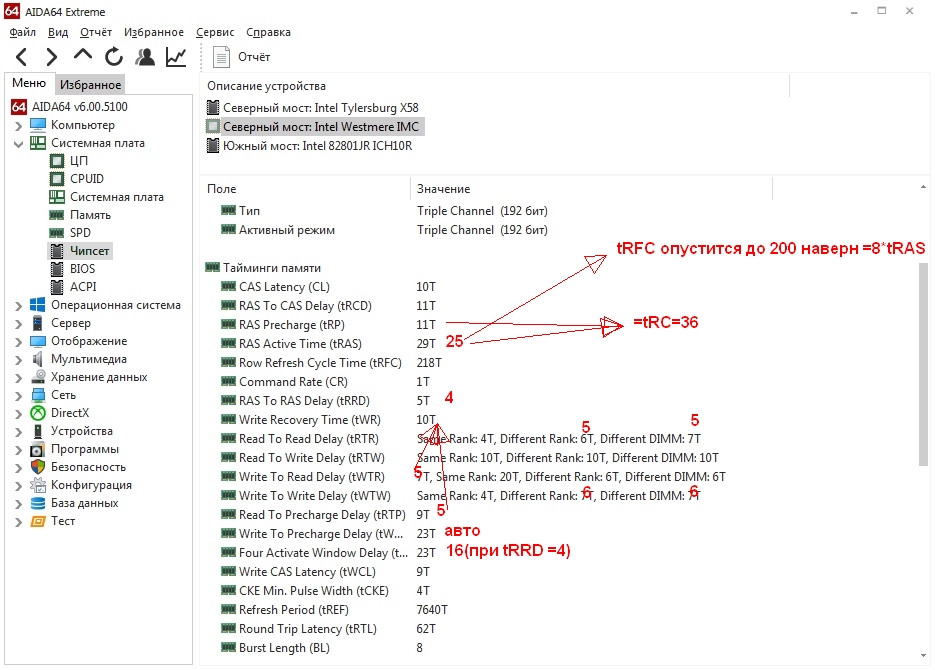This screenshot has width=935, height=670.
Task: Expand the Компьютер tree node
Action: [x=18, y=126]
